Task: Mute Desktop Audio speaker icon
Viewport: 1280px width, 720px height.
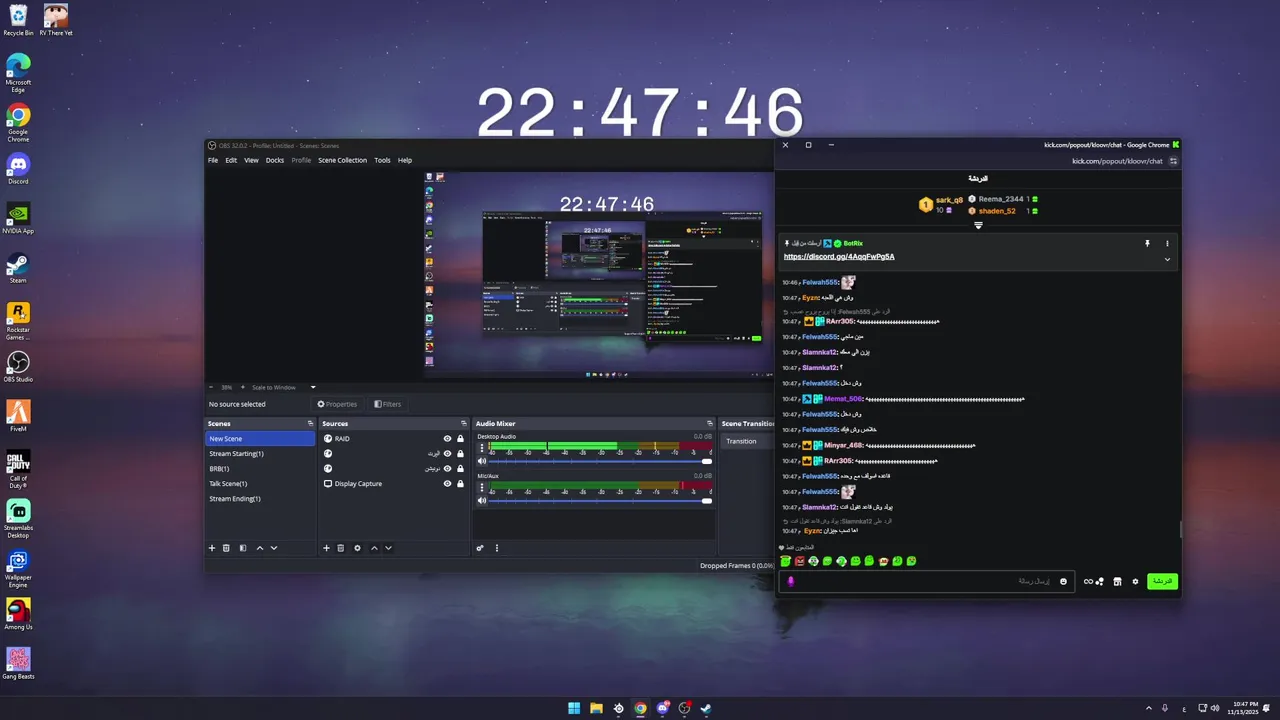Action: (x=482, y=461)
